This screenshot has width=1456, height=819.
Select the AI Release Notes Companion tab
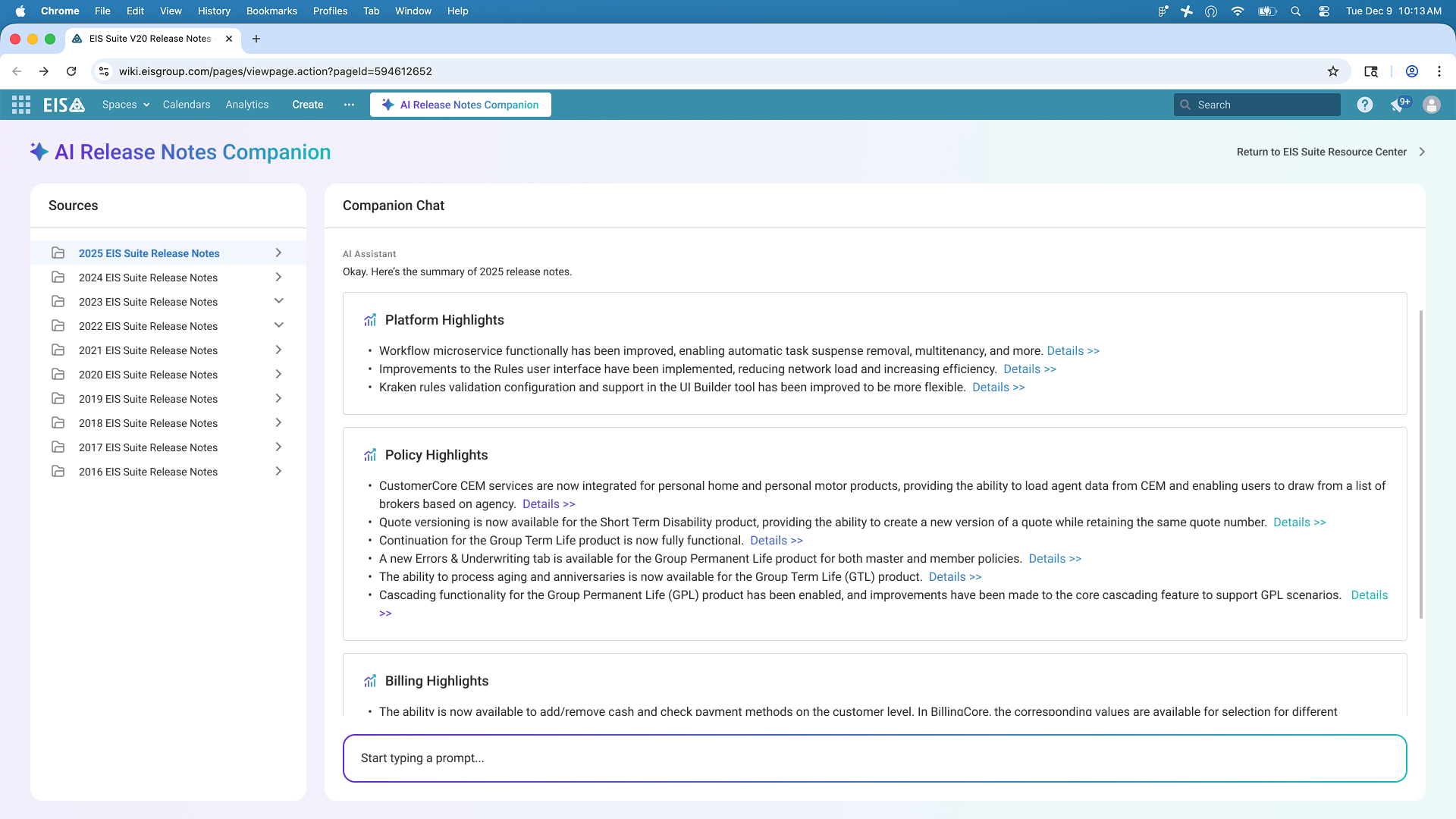[460, 105]
